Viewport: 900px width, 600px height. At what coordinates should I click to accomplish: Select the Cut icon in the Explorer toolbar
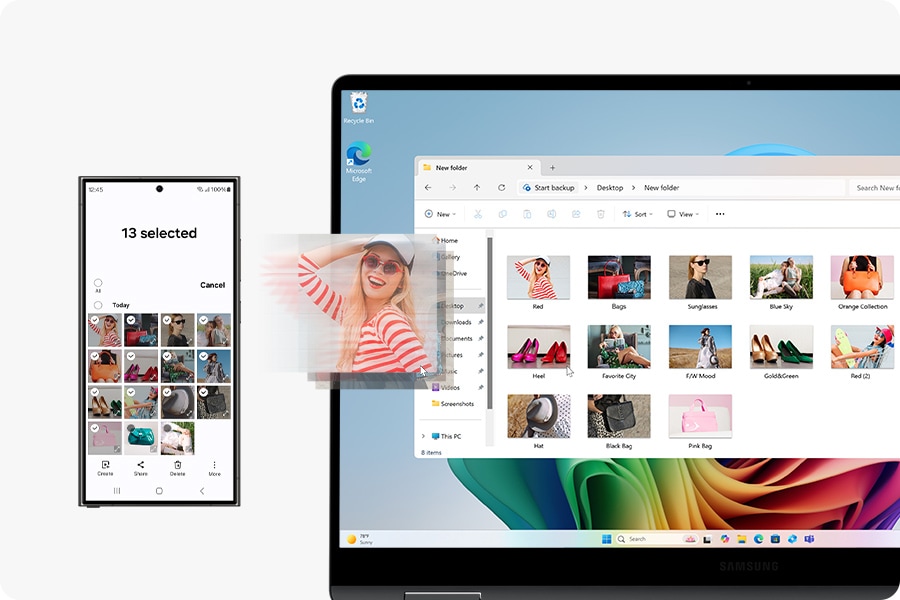tap(477, 213)
